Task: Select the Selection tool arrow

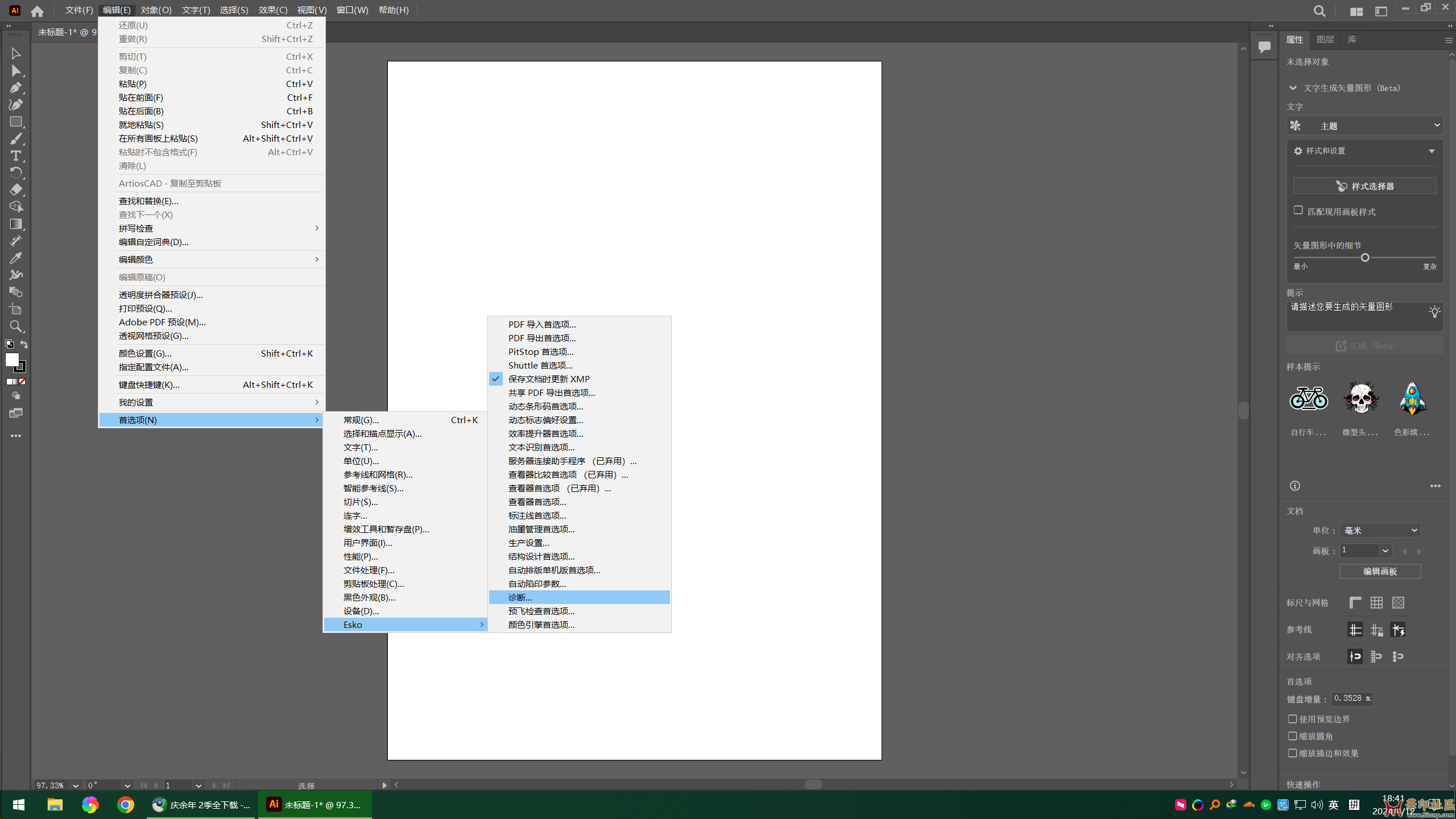Action: (16, 53)
